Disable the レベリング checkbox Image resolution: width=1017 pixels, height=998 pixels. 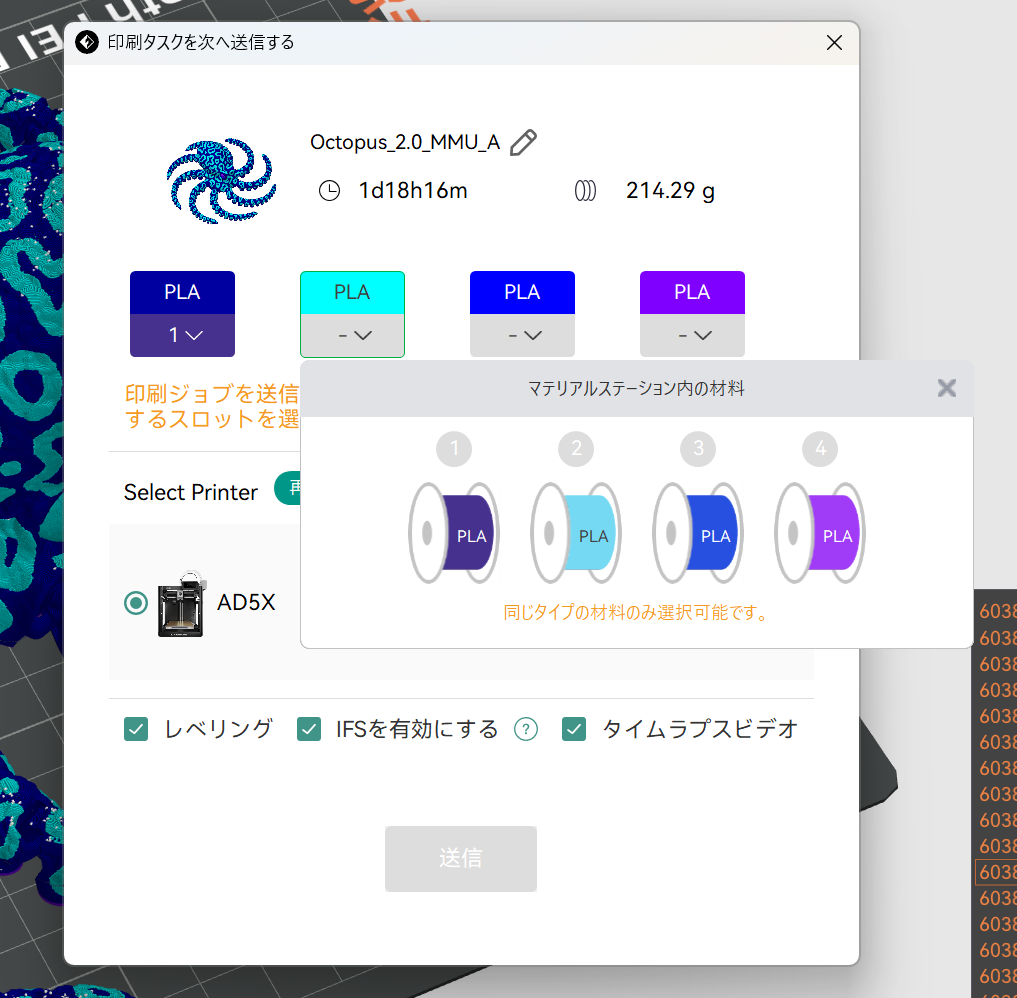[x=136, y=729]
